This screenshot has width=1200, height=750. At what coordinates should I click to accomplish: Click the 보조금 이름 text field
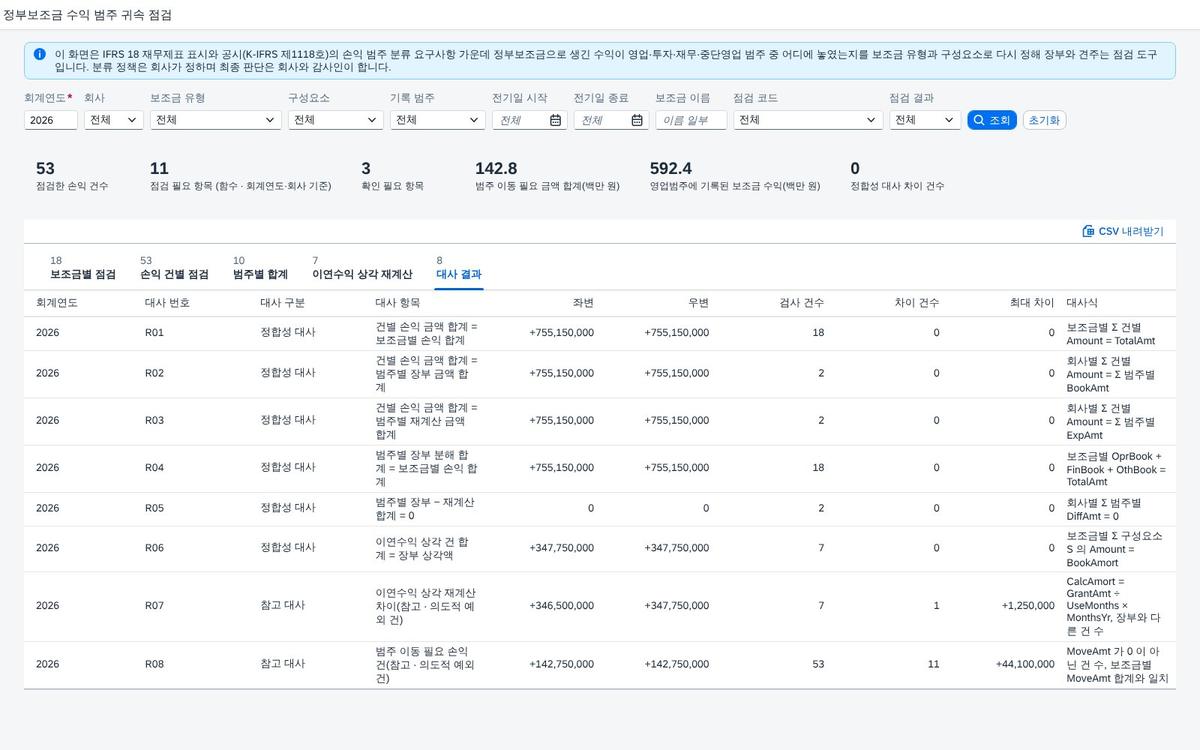click(691, 120)
